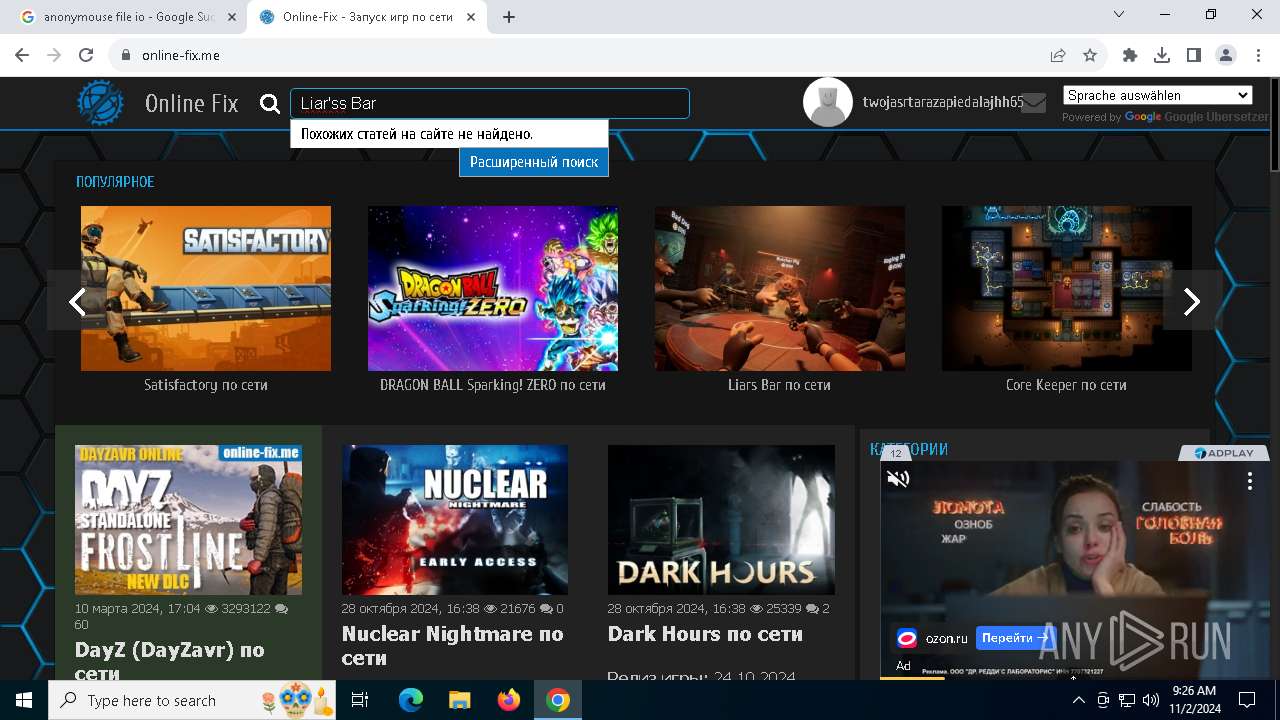
Task: Click the address bar showing online-fix.me
Action: (x=580, y=56)
